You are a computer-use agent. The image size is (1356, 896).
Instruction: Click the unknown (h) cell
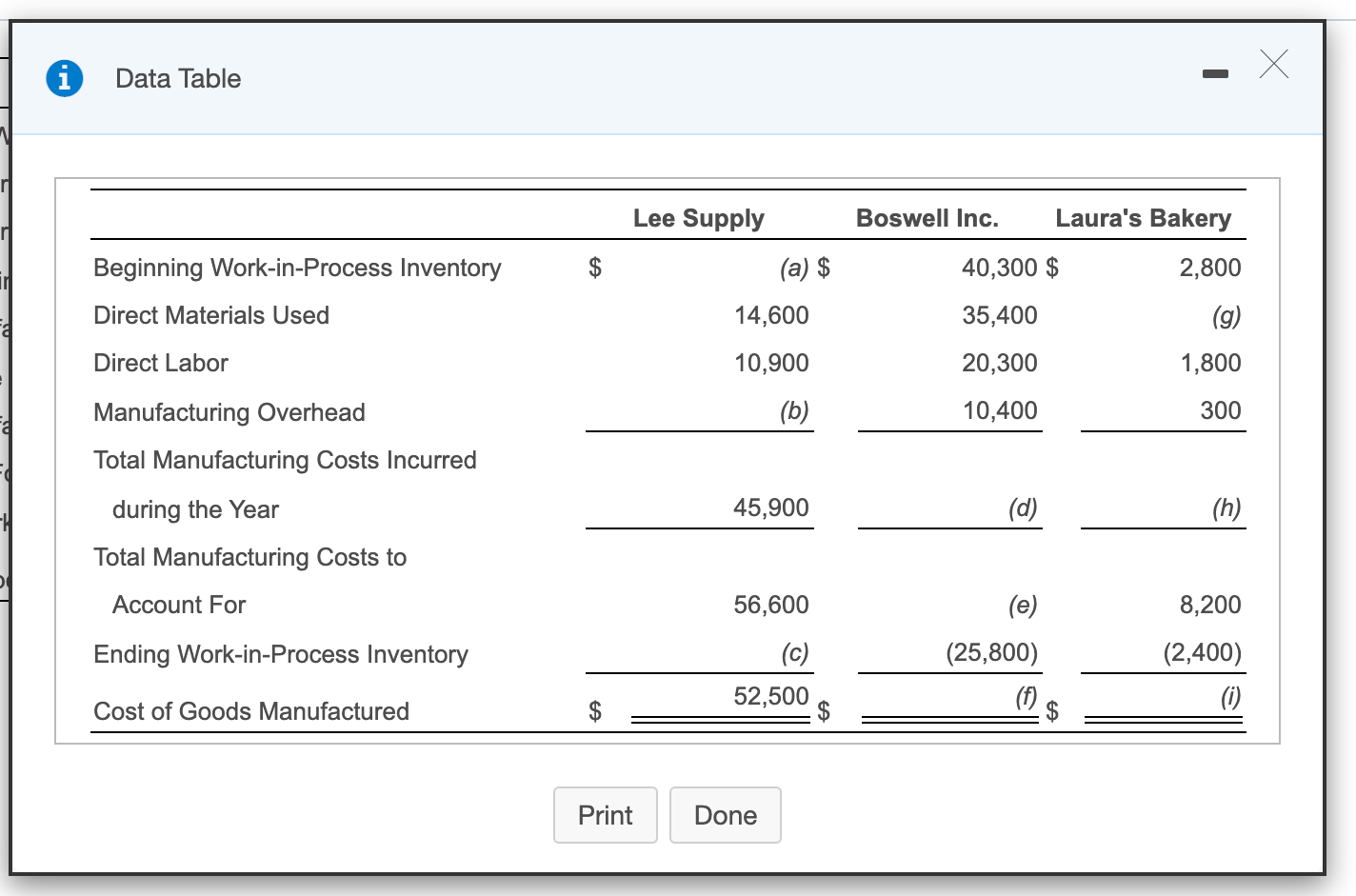1226,508
